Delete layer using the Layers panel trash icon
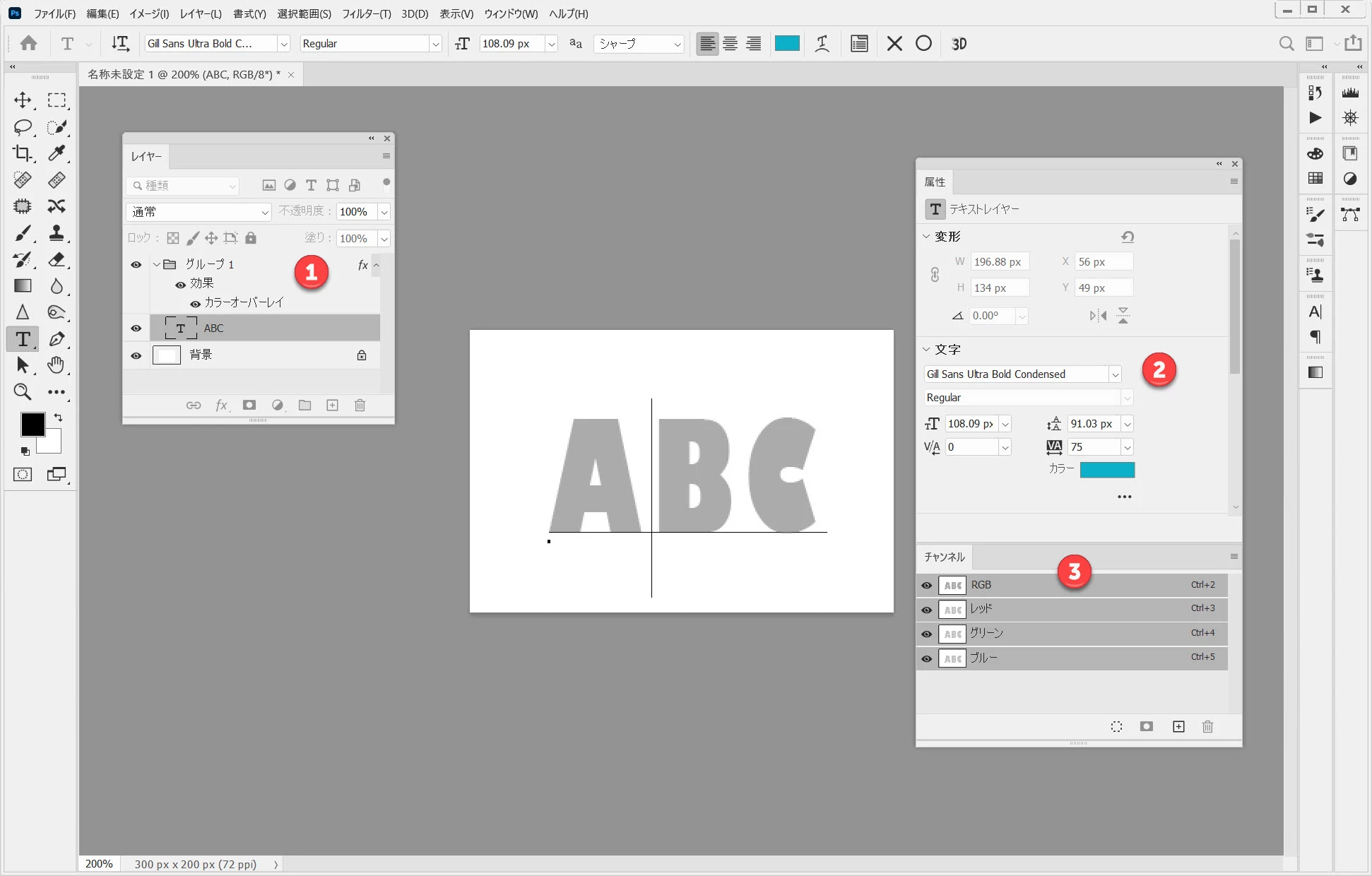Image resolution: width=1372 pixels, height=876 pixels. pyautogui.click(x=360, y=405)
